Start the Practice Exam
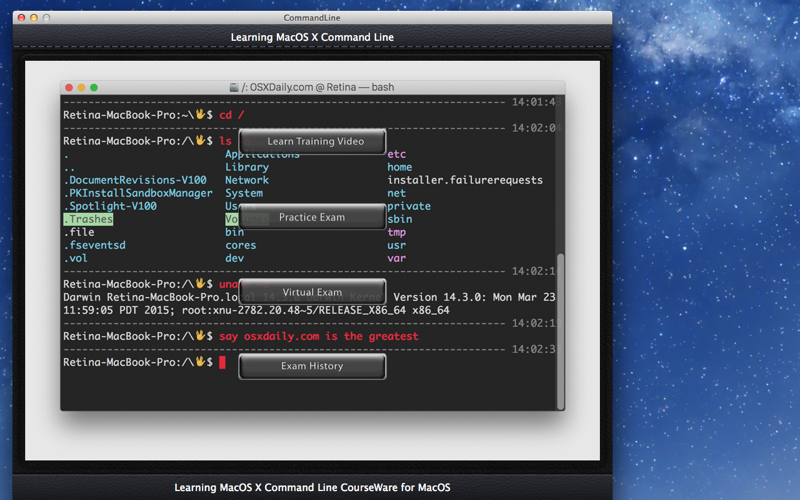Viewport: 800px width, 500px height. point(312,217)
